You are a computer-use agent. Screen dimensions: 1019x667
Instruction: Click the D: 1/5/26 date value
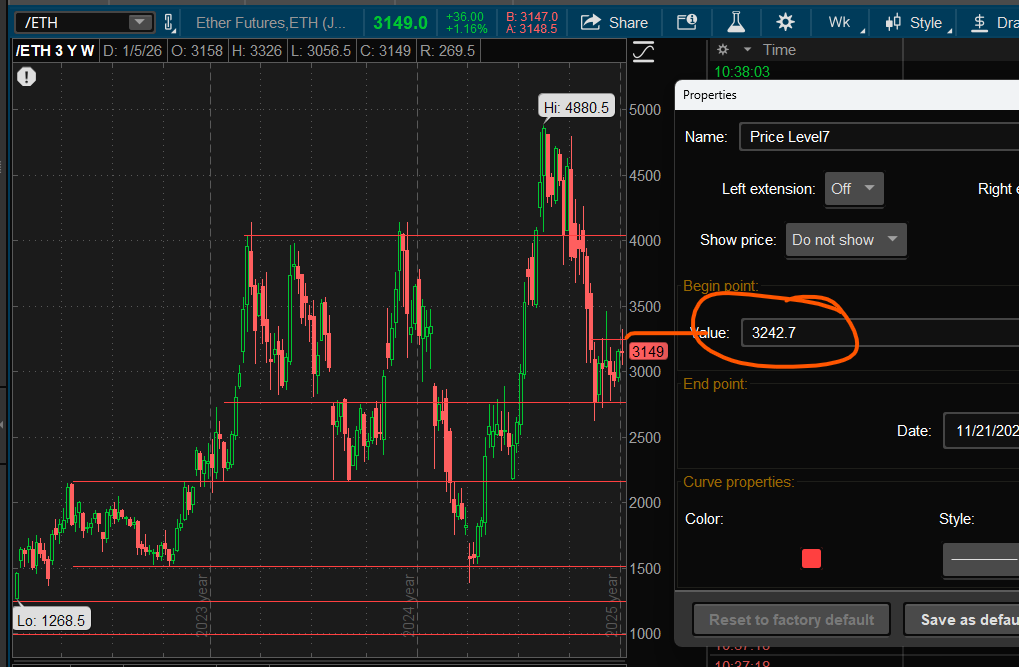[133, 51]
